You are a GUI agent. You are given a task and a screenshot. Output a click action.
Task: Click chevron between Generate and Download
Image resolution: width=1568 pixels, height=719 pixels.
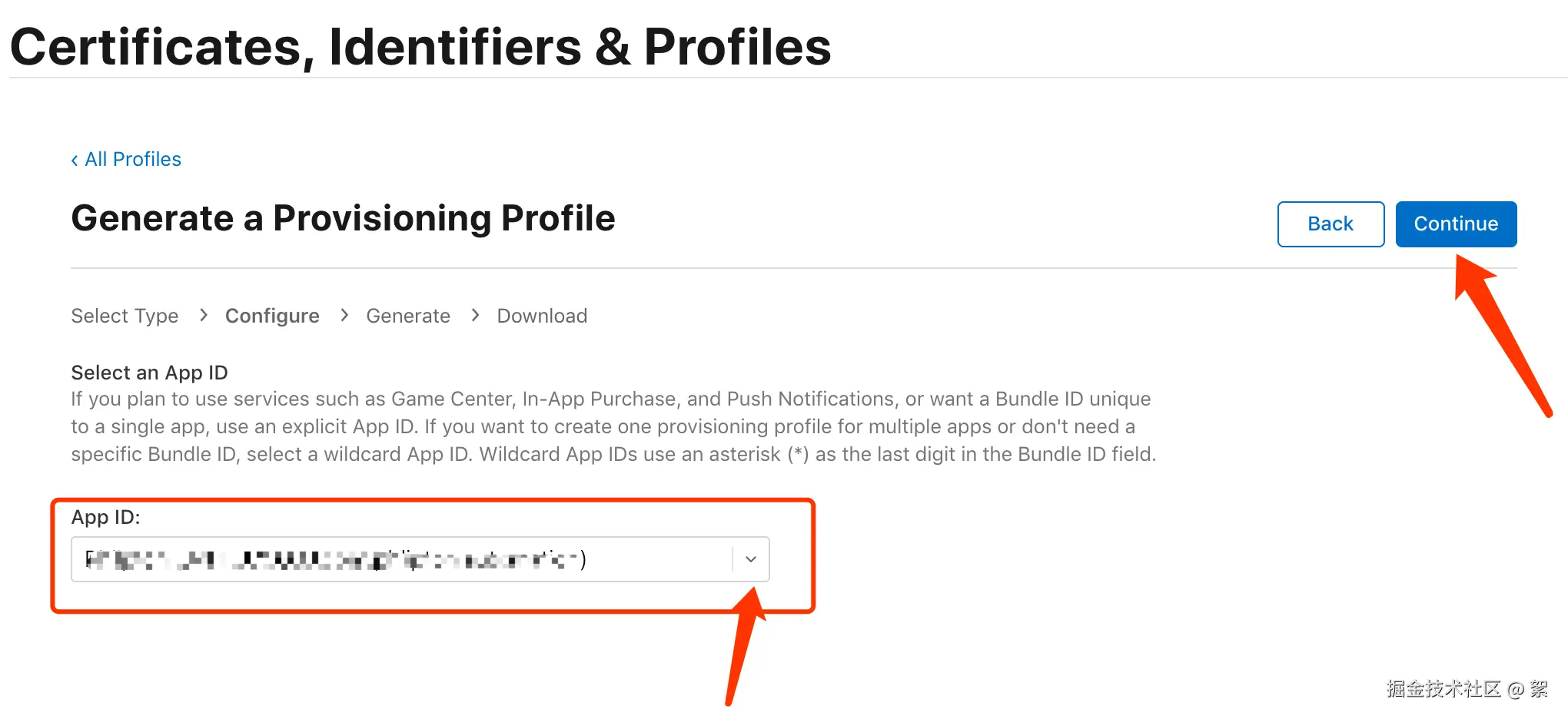click(475, 316)
